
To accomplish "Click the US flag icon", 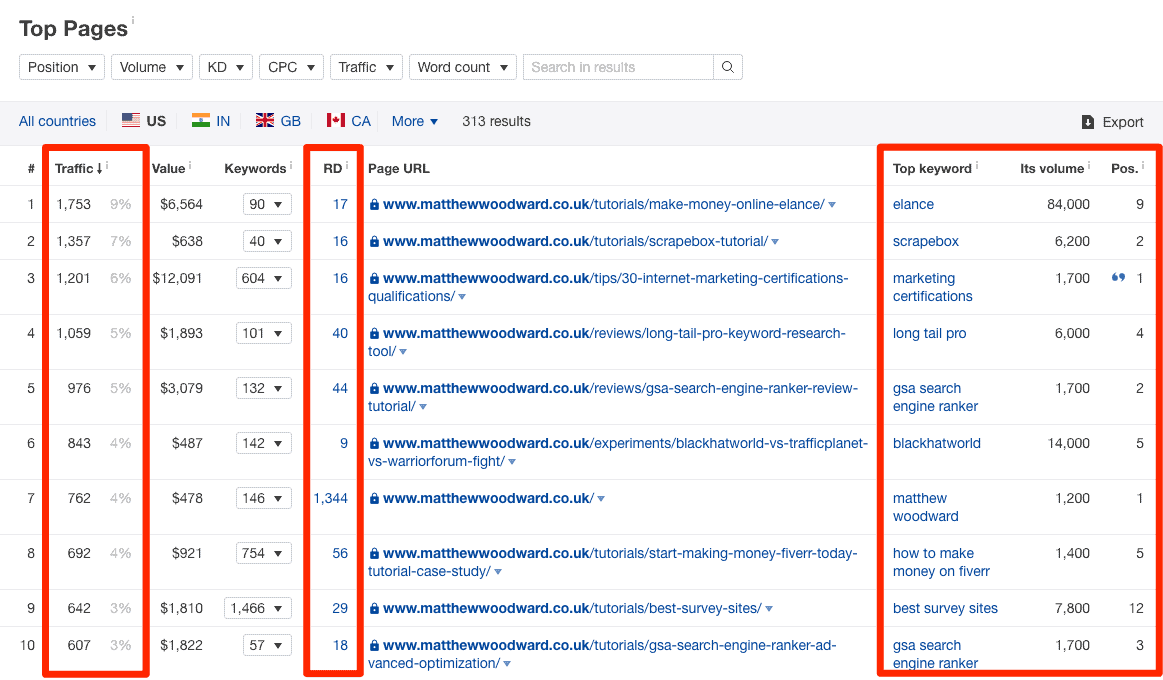I will tap(131, 121).
